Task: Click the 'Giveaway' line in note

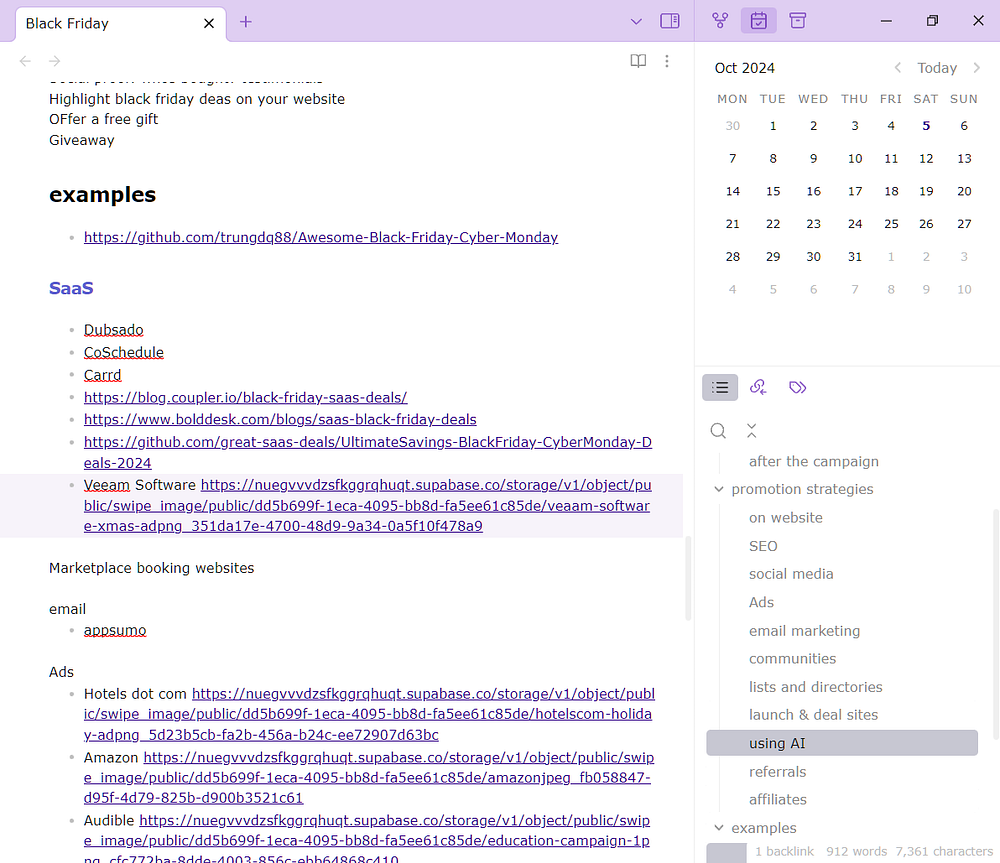Action: (82, 140)
